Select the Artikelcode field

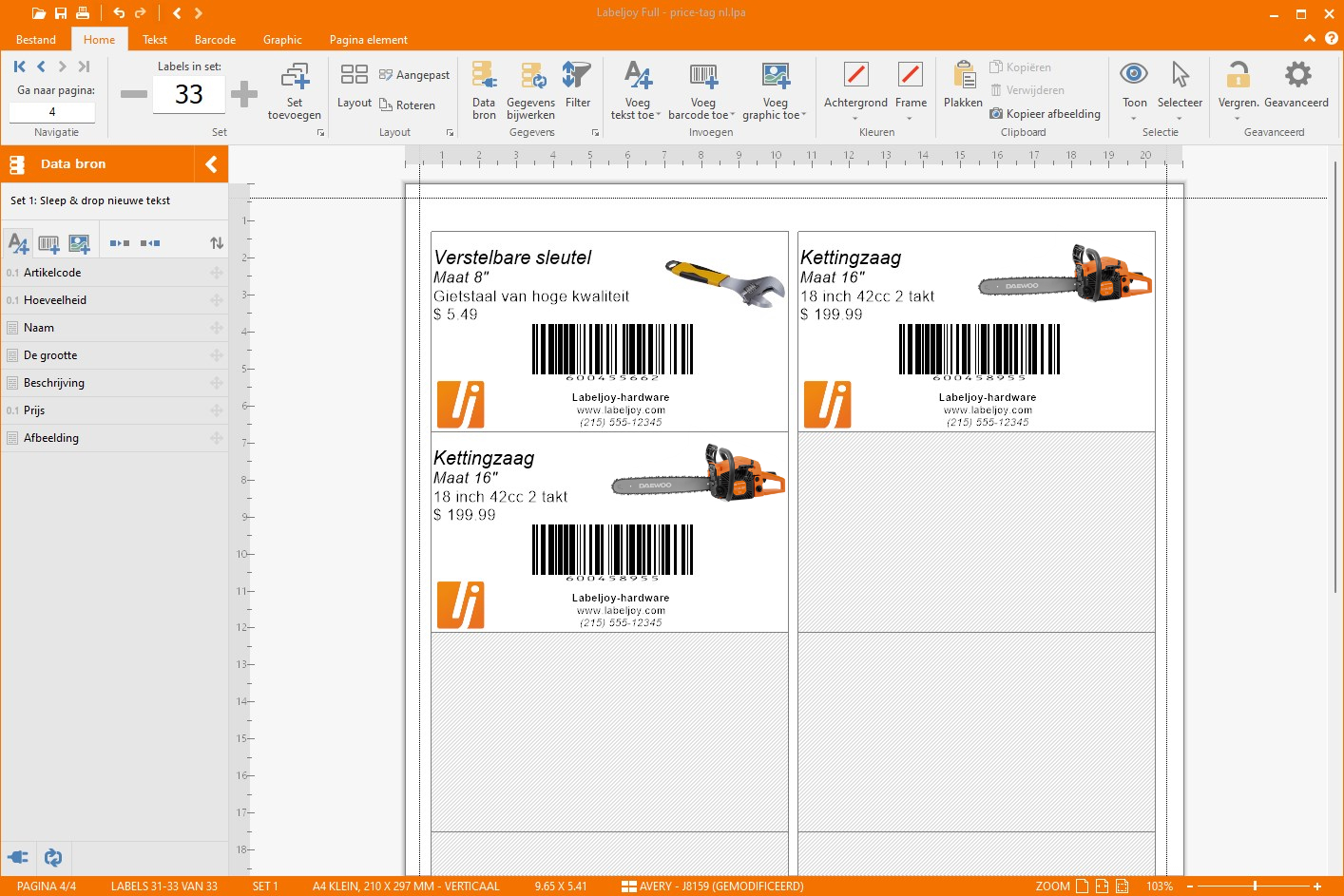coord(114,273)
